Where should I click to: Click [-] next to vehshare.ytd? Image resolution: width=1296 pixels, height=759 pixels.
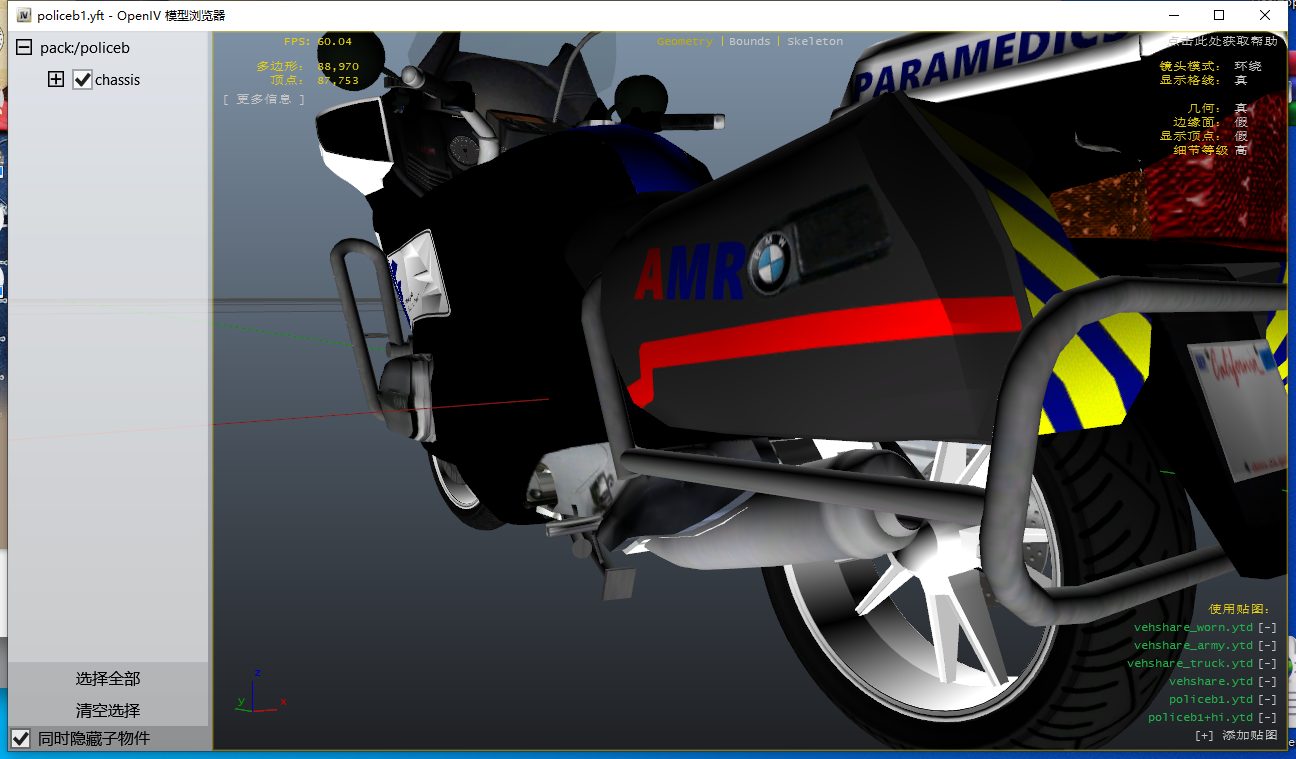pyautogui.click(x=1267, y=682)
